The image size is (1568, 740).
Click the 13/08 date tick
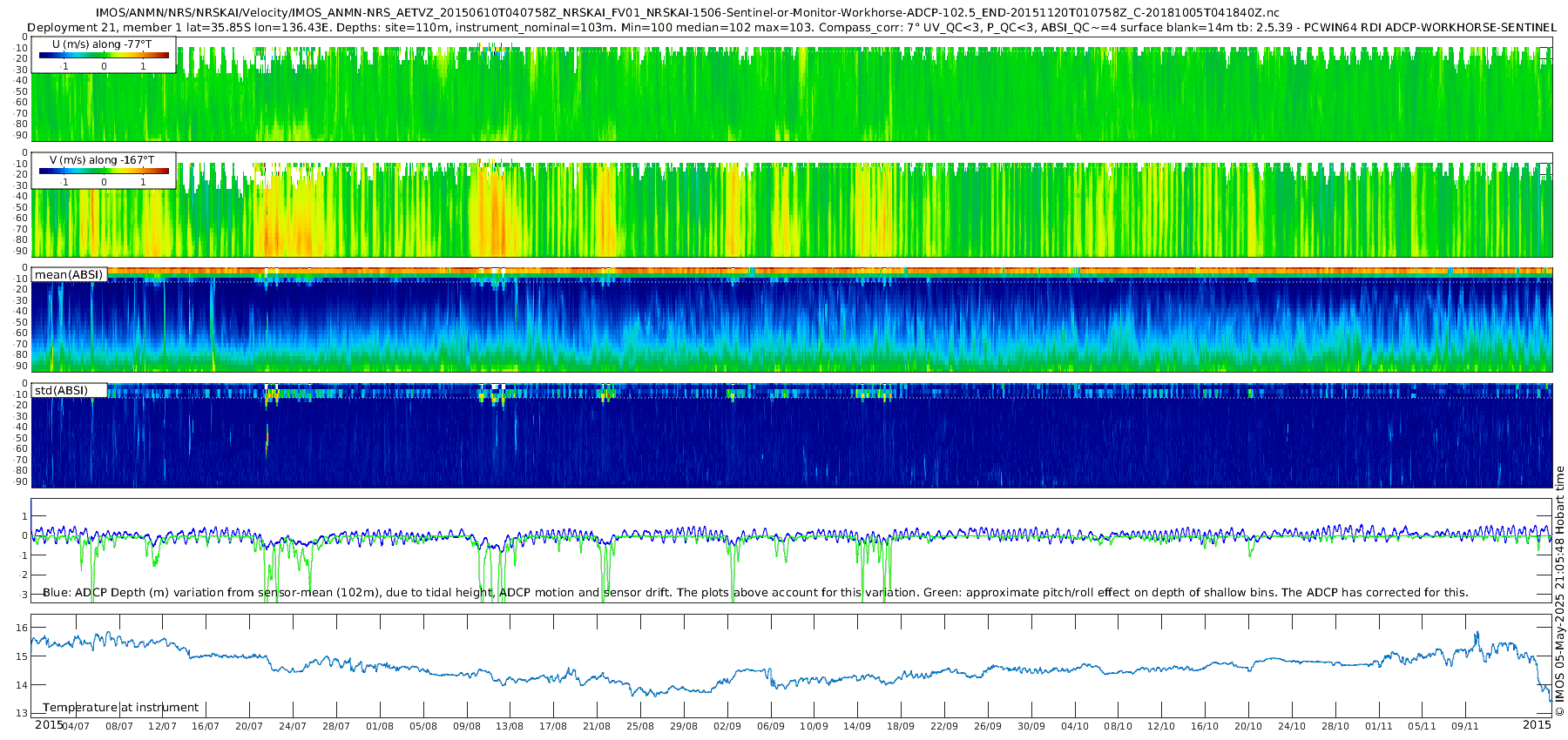[x=510, y=726]
